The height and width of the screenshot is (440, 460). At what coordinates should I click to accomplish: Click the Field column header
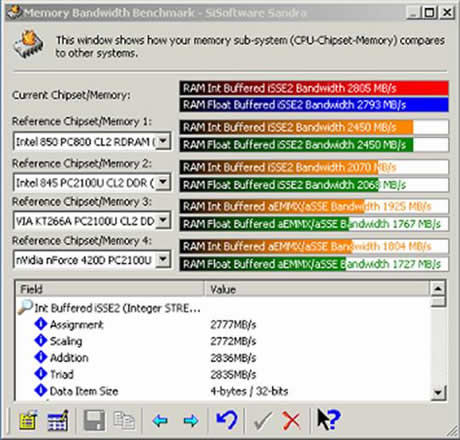point(110,289)
